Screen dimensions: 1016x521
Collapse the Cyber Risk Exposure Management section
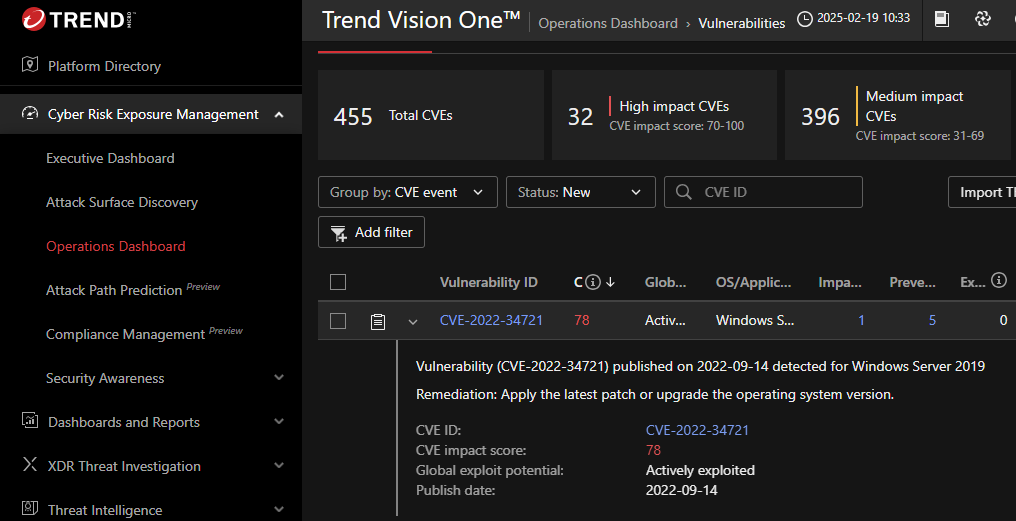coord(278,114)
